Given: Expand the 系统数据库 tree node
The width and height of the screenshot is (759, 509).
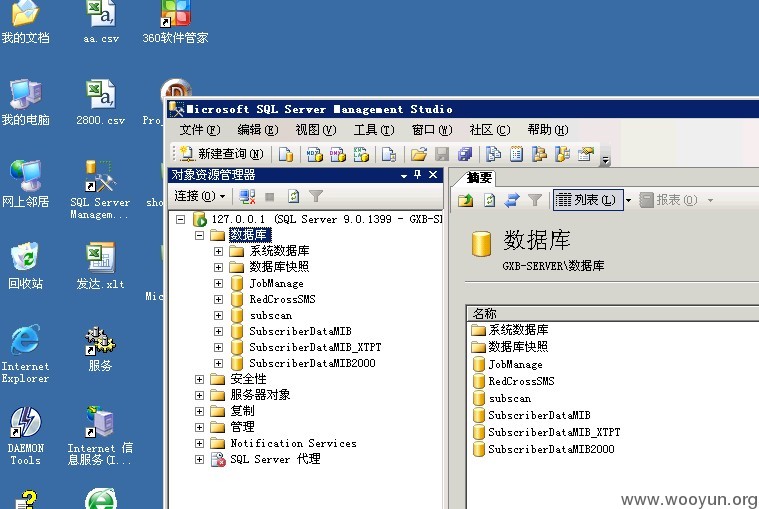Looking at the screenshot, I should [x=218, y=252].
